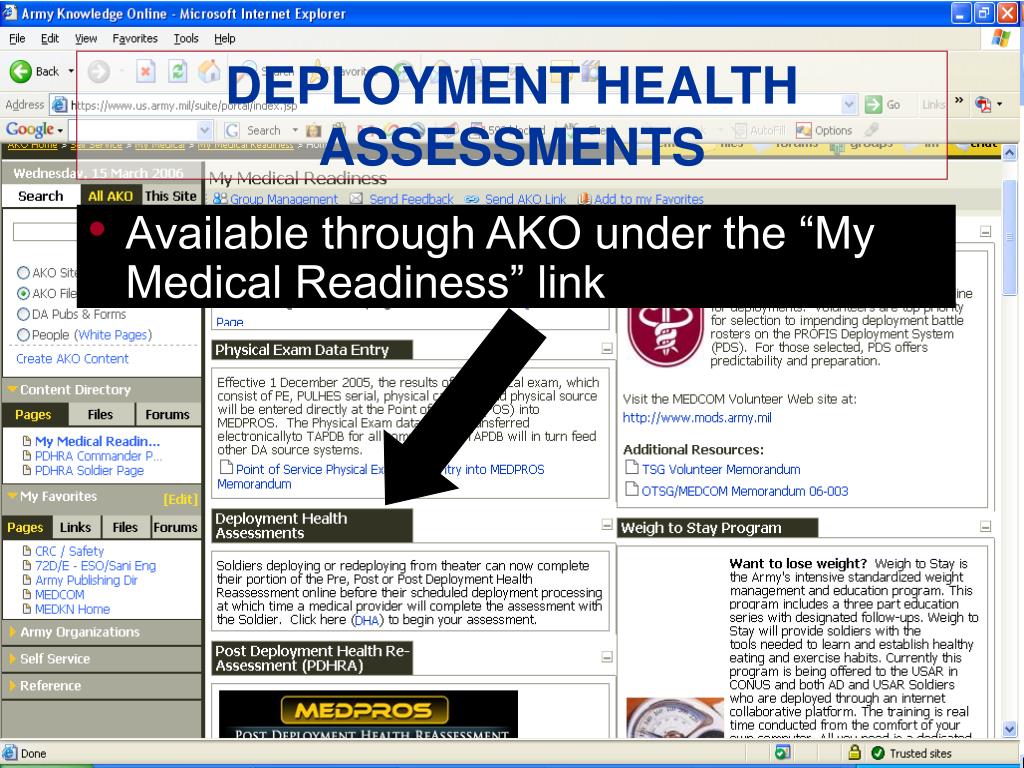This screenshot has height=768, width=1024.
Task: Select the People radio button
Action: (24, 335)
